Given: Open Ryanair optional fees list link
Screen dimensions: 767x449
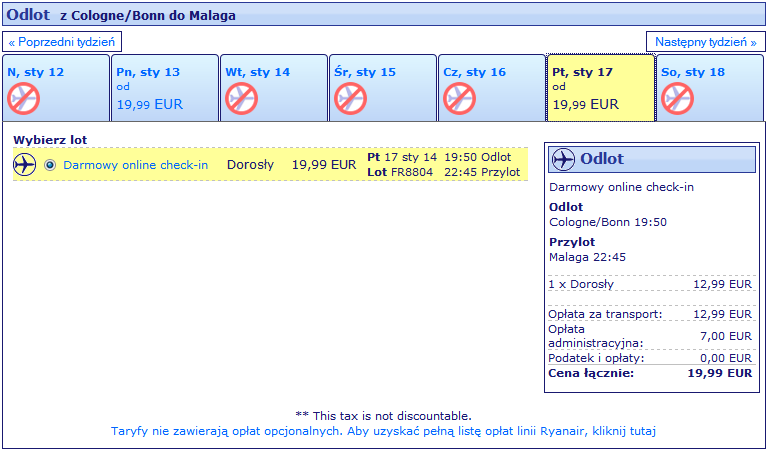Looking at the screenshot, I should [x=384, y=431].
